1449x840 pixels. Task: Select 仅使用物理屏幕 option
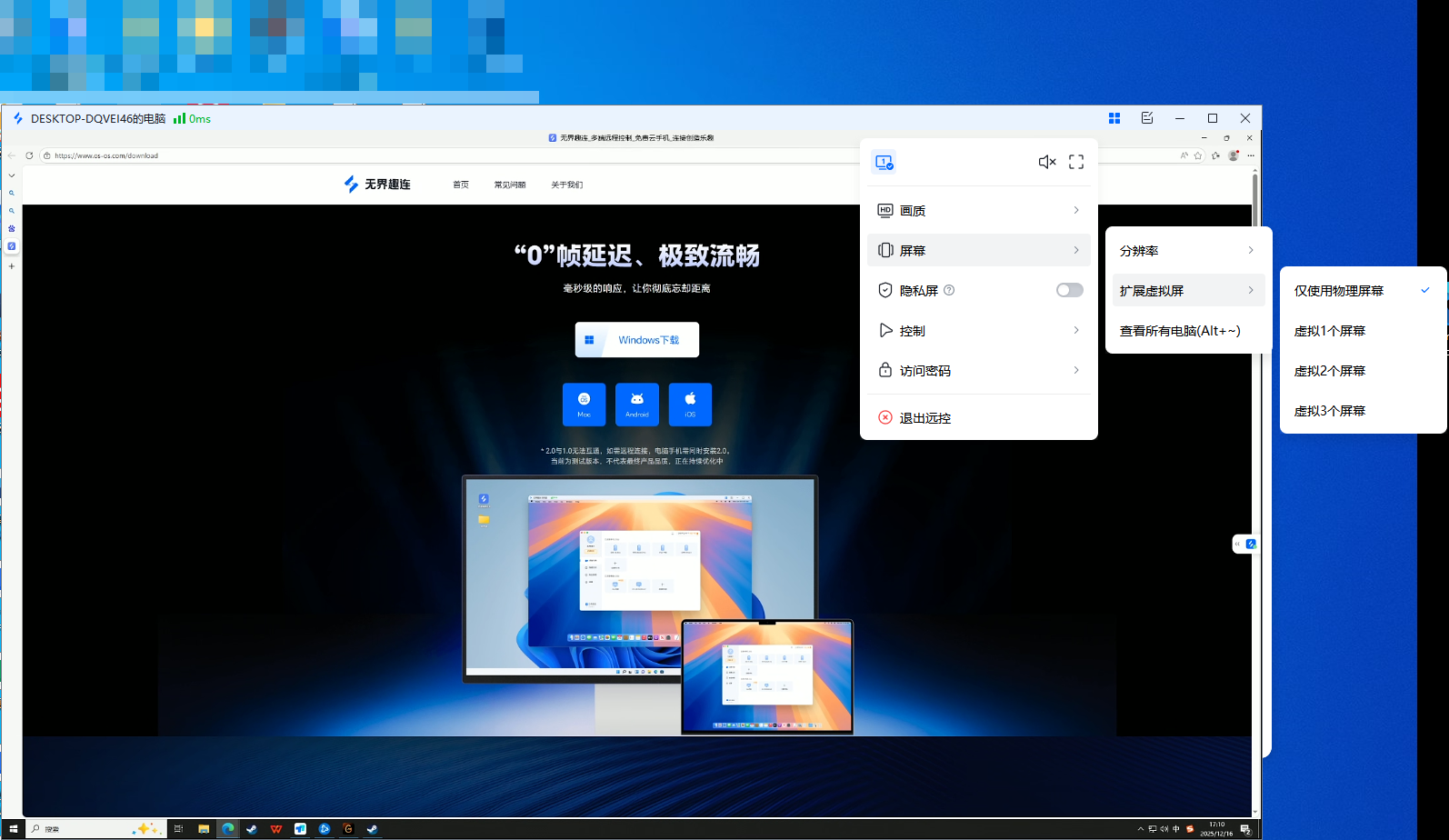tap(1363, 291)
